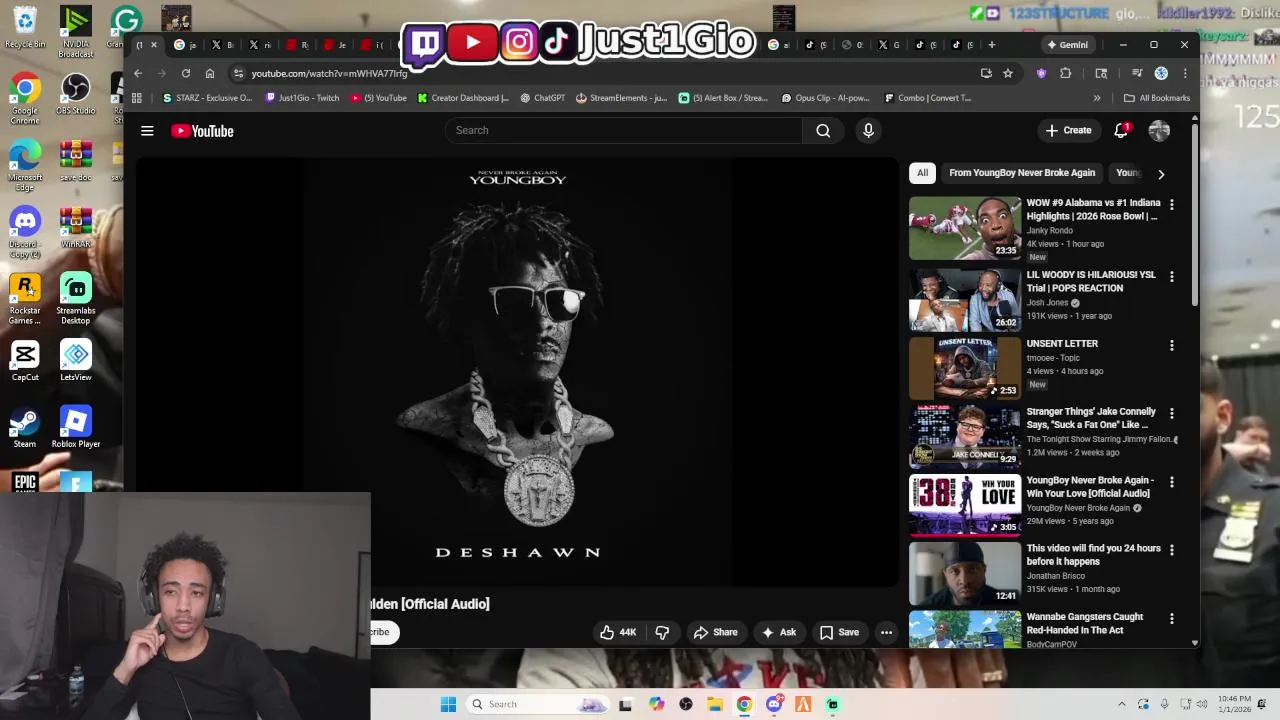
Task: Click the Recycle Bin desktop icon
Action: pyautogui.click(x=25, y=28)
